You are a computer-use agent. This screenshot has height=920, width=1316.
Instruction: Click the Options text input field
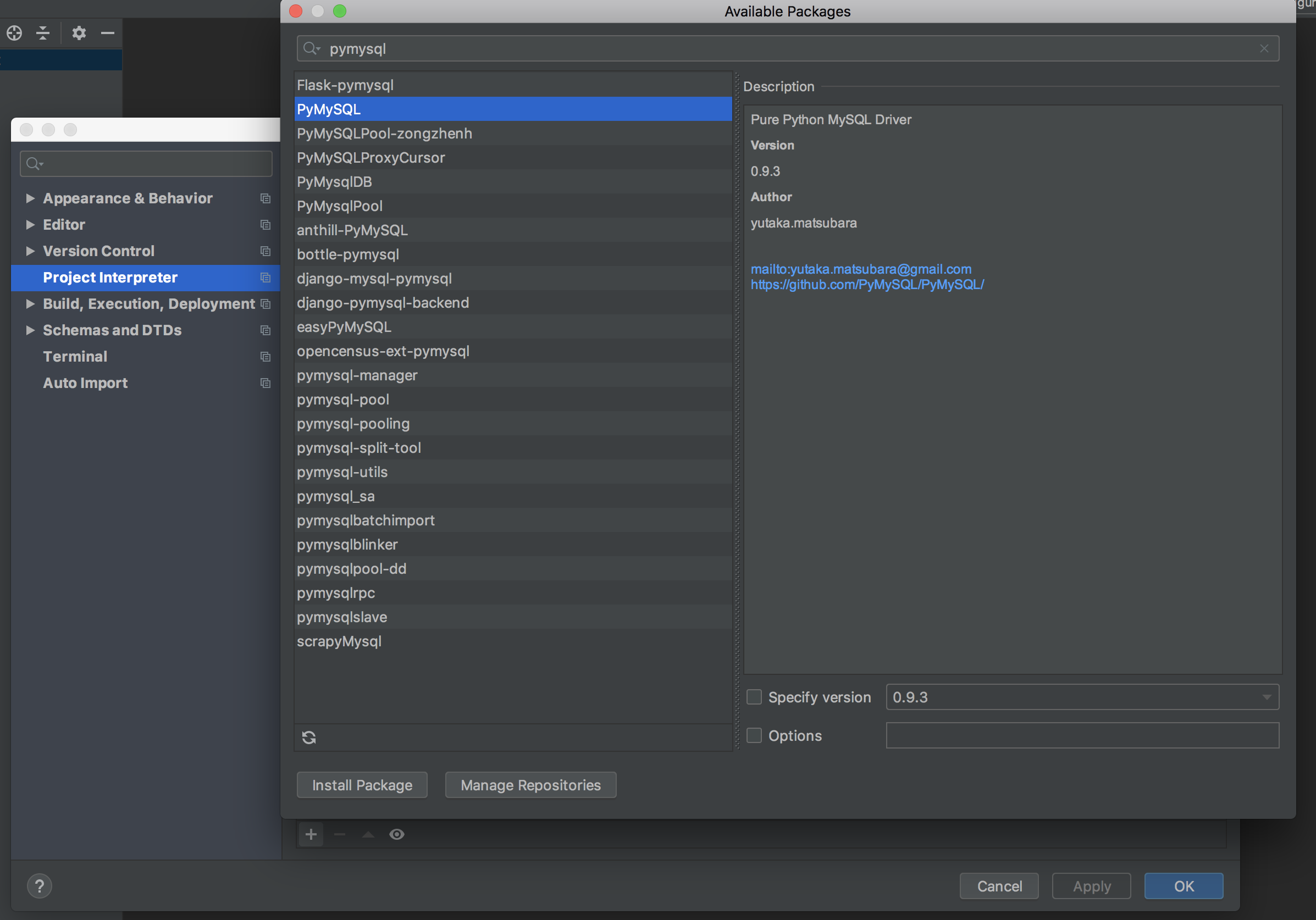coord(1082,735)
